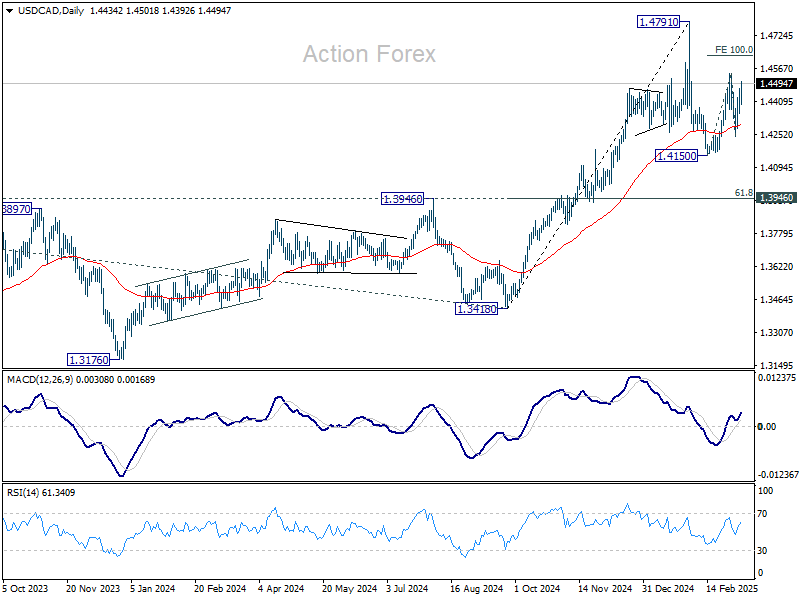The width and height of the screenshot is (800, 600).
Task: Select the 1.45670 price scale value
Action: 777,69
